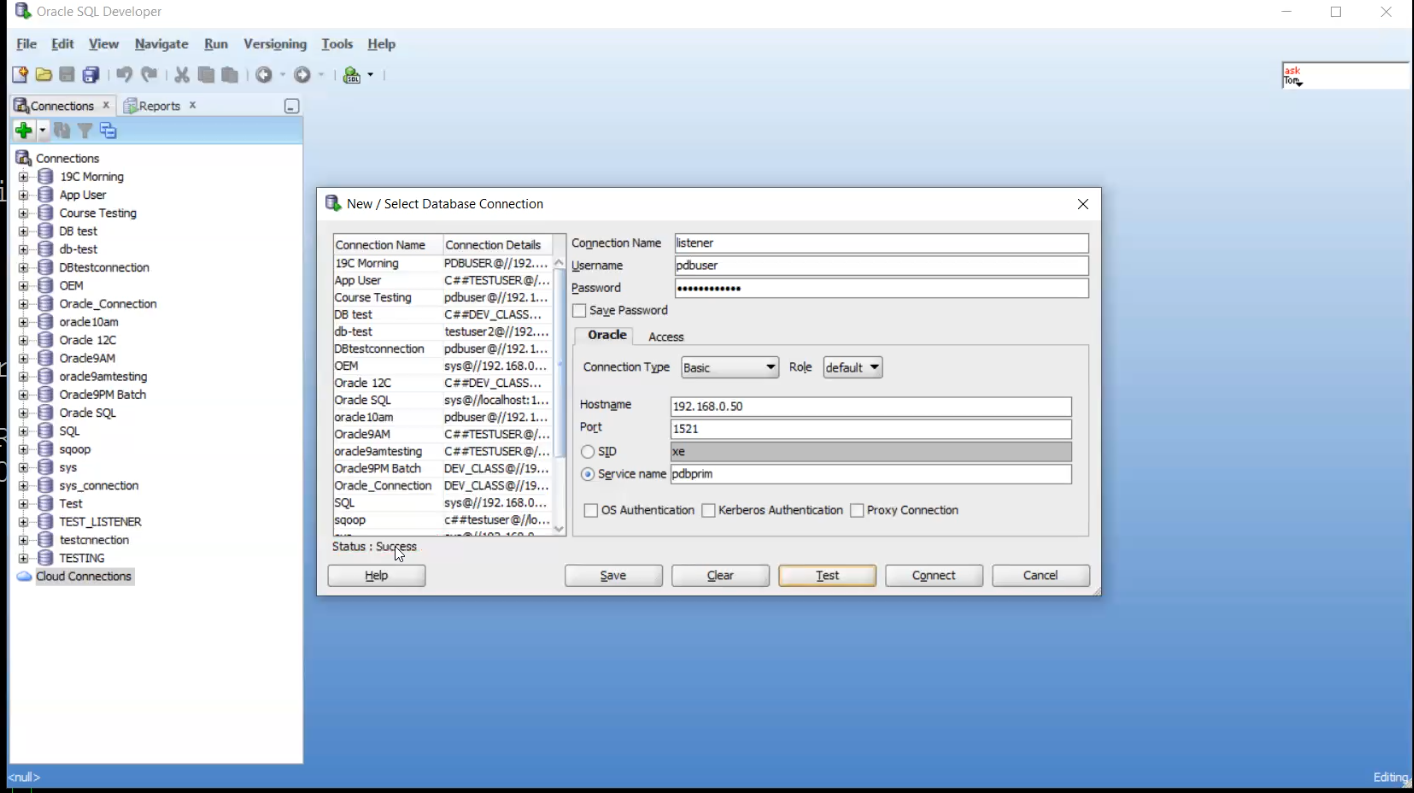Click the Save All toolbar icon

click(91, 75)
